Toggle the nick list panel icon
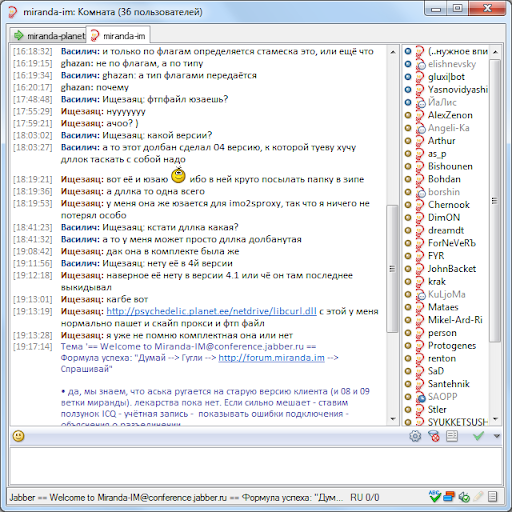Screen dimensions: 512x512 (x=452, y=436)
